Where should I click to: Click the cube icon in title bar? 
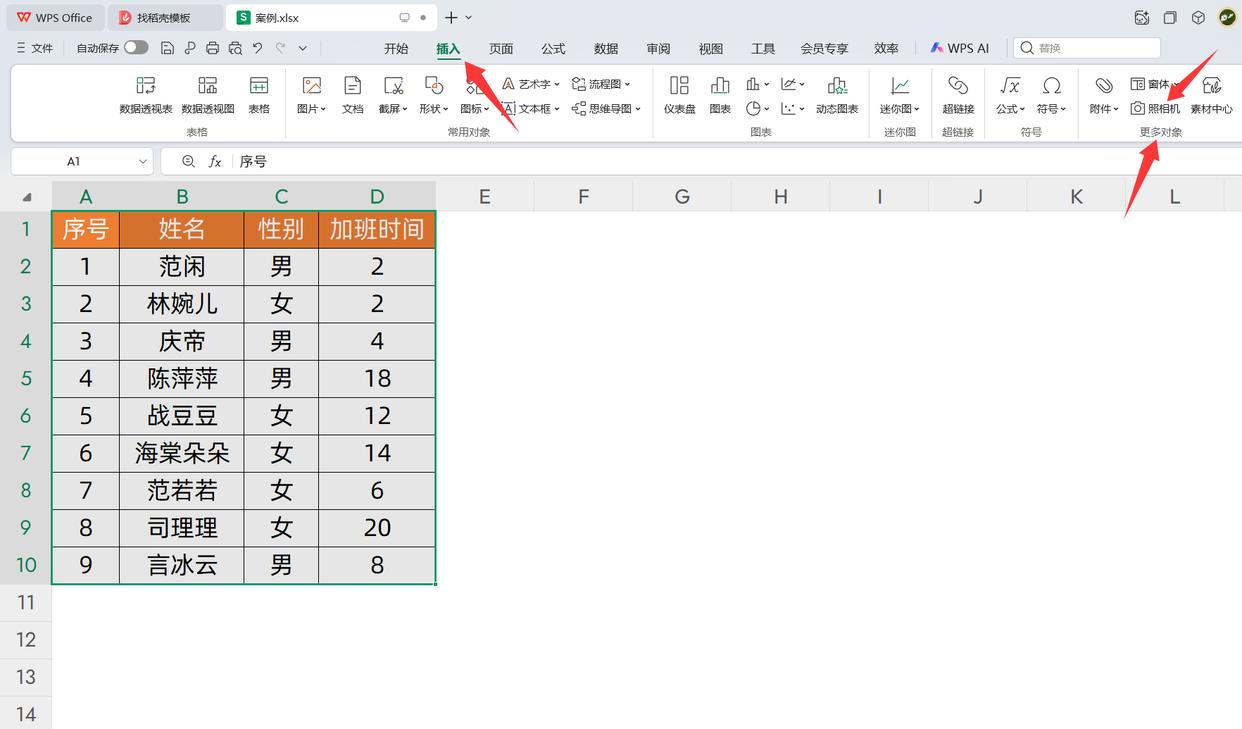click(1197, 17)
